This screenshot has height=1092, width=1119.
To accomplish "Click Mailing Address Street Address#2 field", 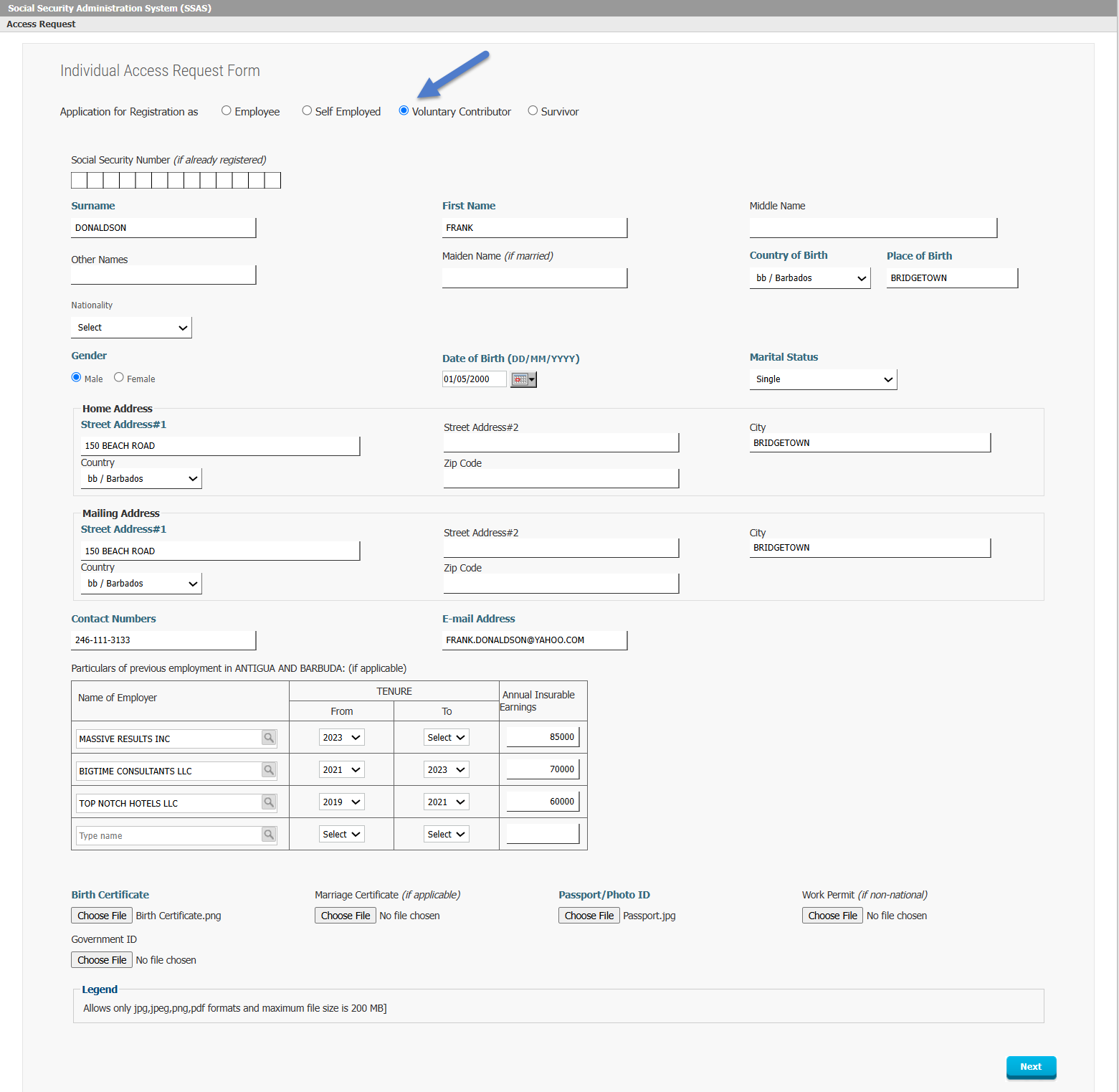I will (561, 548).
